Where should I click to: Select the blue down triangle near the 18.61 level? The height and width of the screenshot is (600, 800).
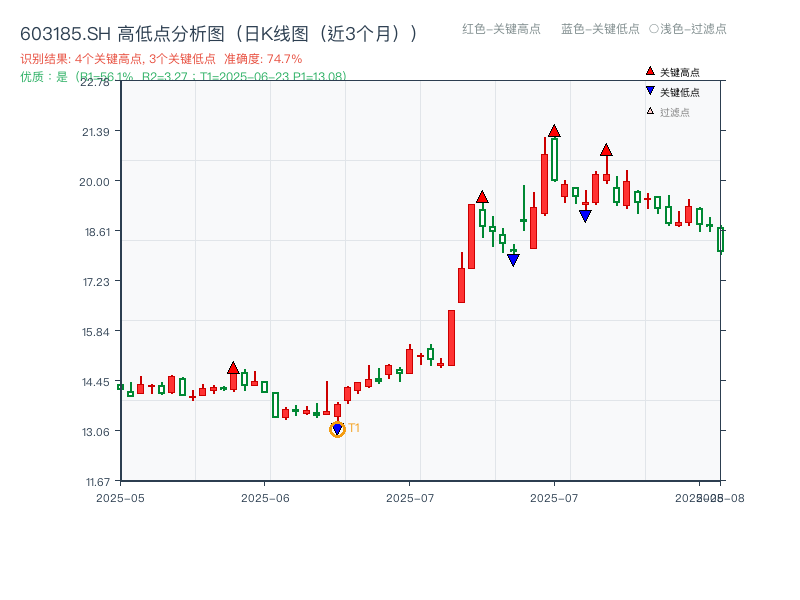point(585,214)
